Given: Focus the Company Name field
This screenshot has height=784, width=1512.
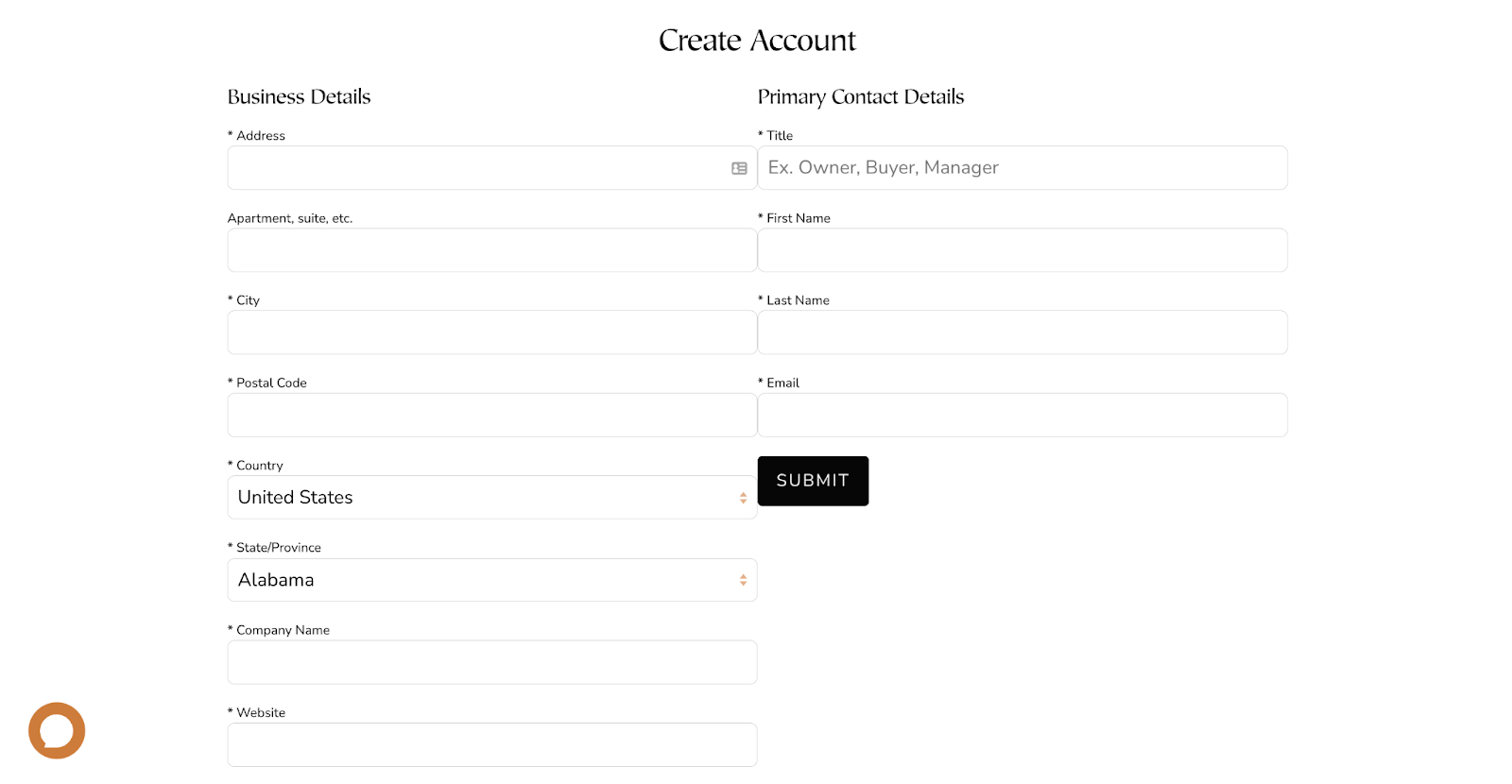Looking at the screenshot, I should (x=491, y=662).
